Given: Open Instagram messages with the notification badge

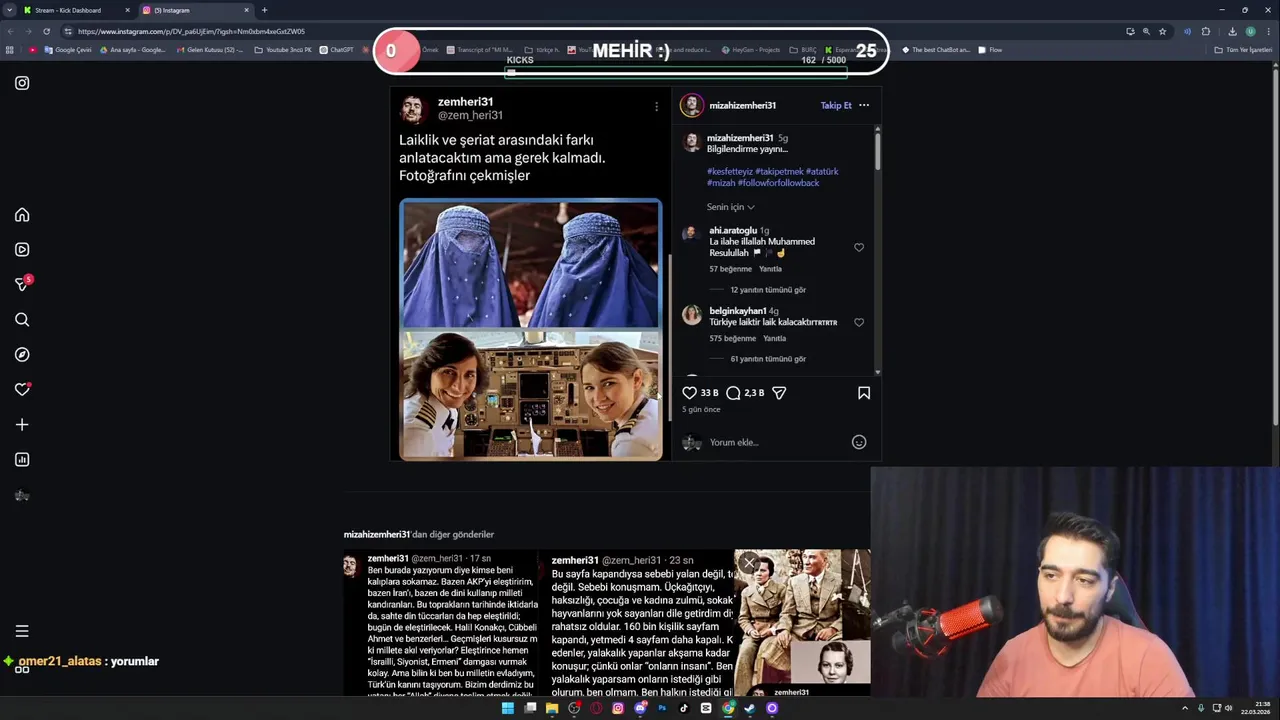Looking at the screenshot, I should (22, 284).
